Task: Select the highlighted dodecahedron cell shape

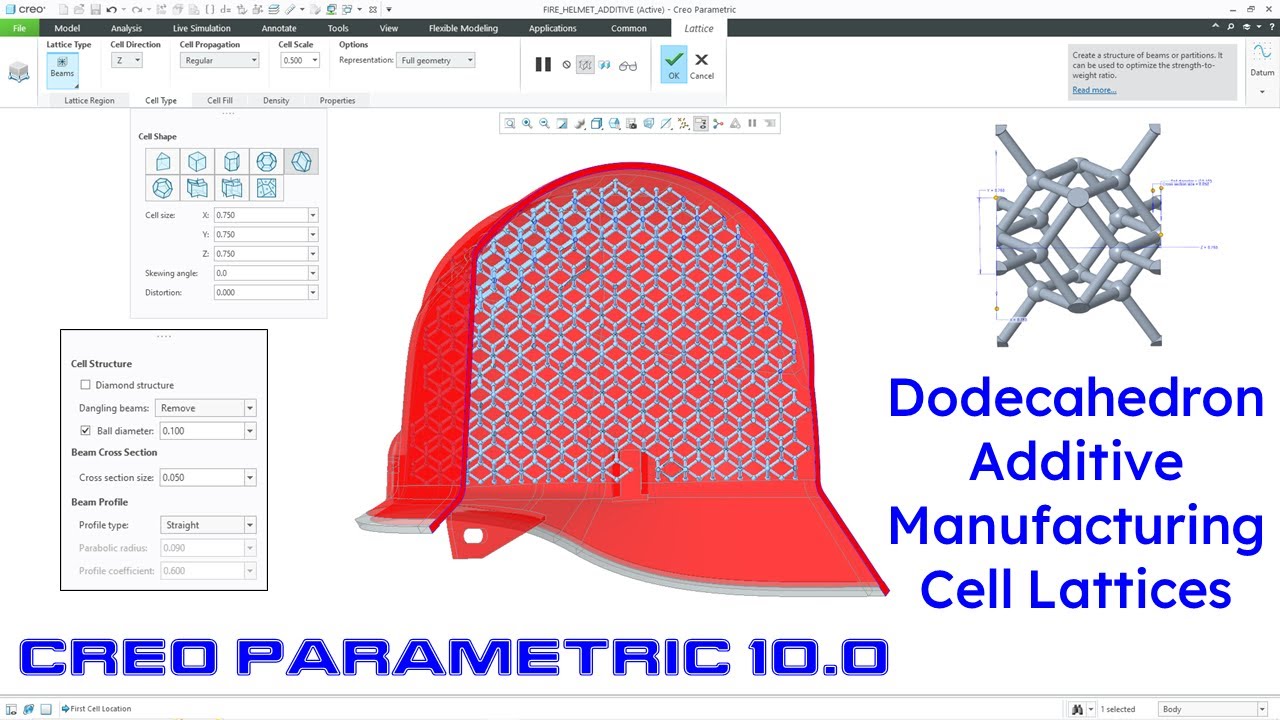Action: (301, 161)
